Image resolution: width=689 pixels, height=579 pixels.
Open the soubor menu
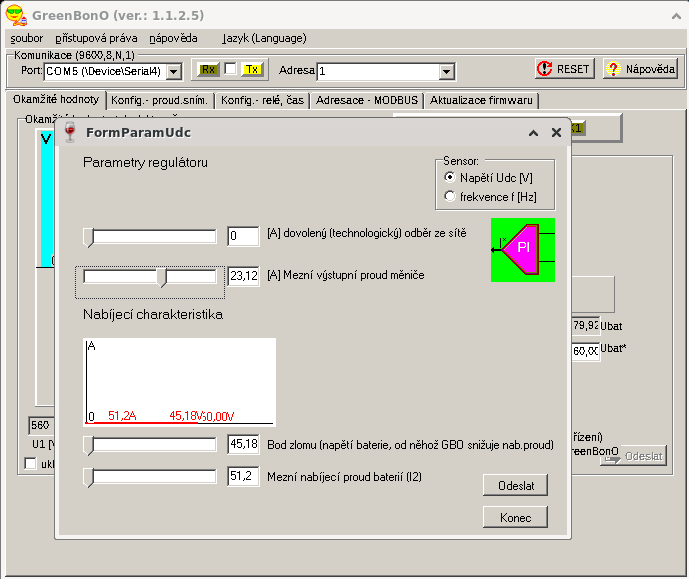(27, 38)
